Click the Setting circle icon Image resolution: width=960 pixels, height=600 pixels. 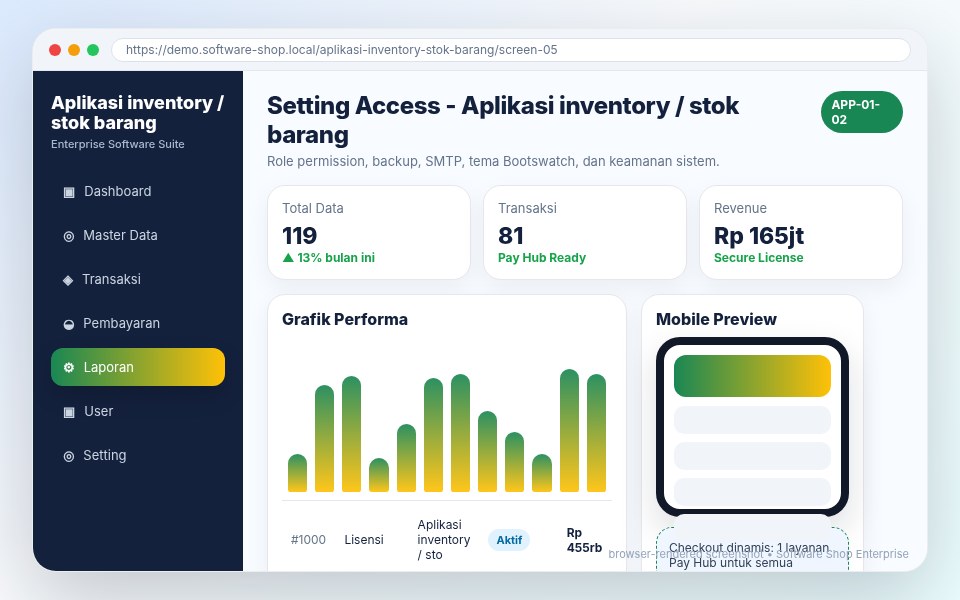pyautogui.click(x=69, y=456)
